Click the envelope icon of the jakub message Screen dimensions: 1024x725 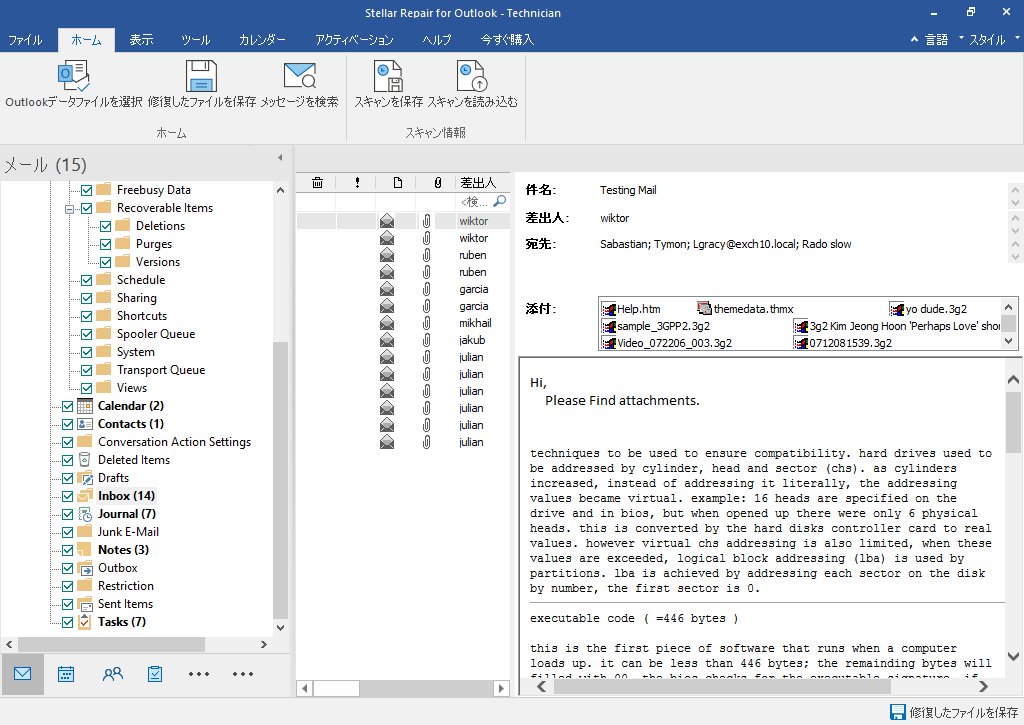[387, 340]
